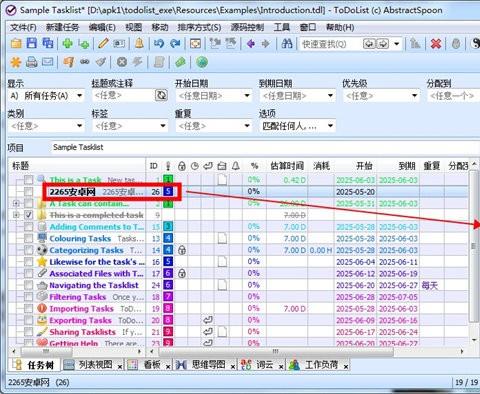Check the Exporting Tasks checkbox
The width and height of the screenshot is (480, 394).
pyautogui.click(x=29, y=320)
